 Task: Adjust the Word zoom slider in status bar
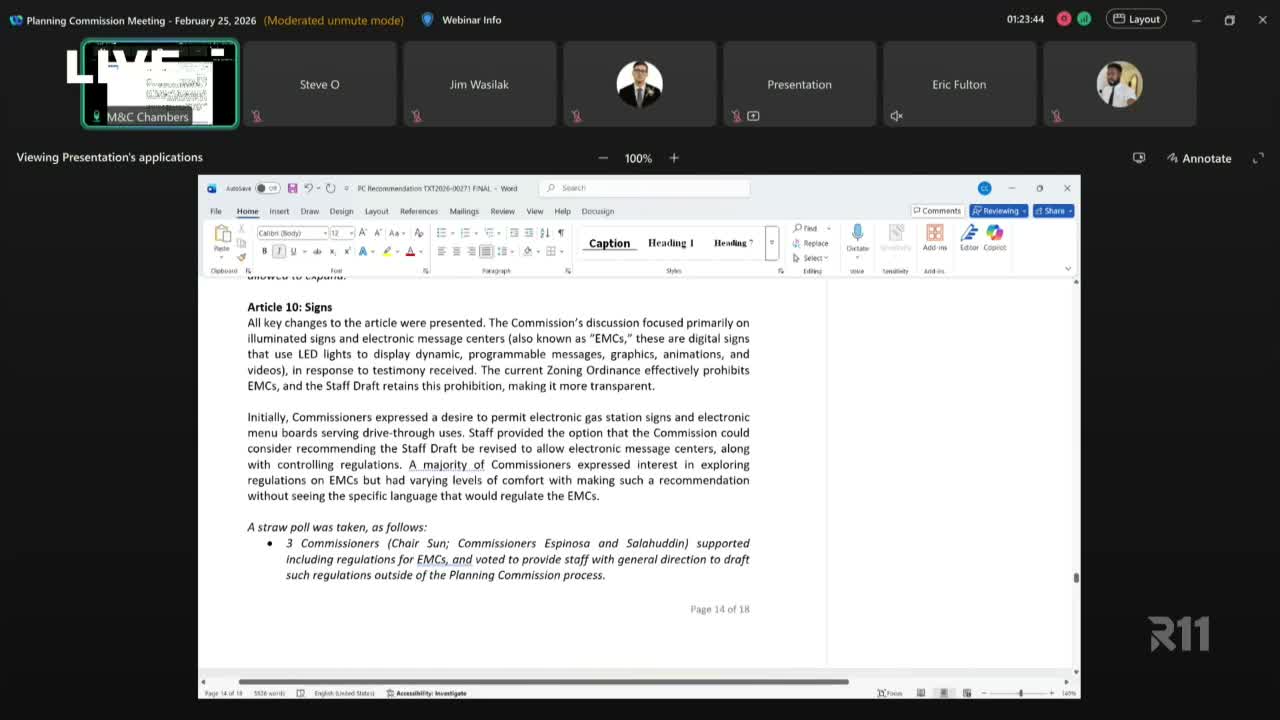[x=1020, y=693]
